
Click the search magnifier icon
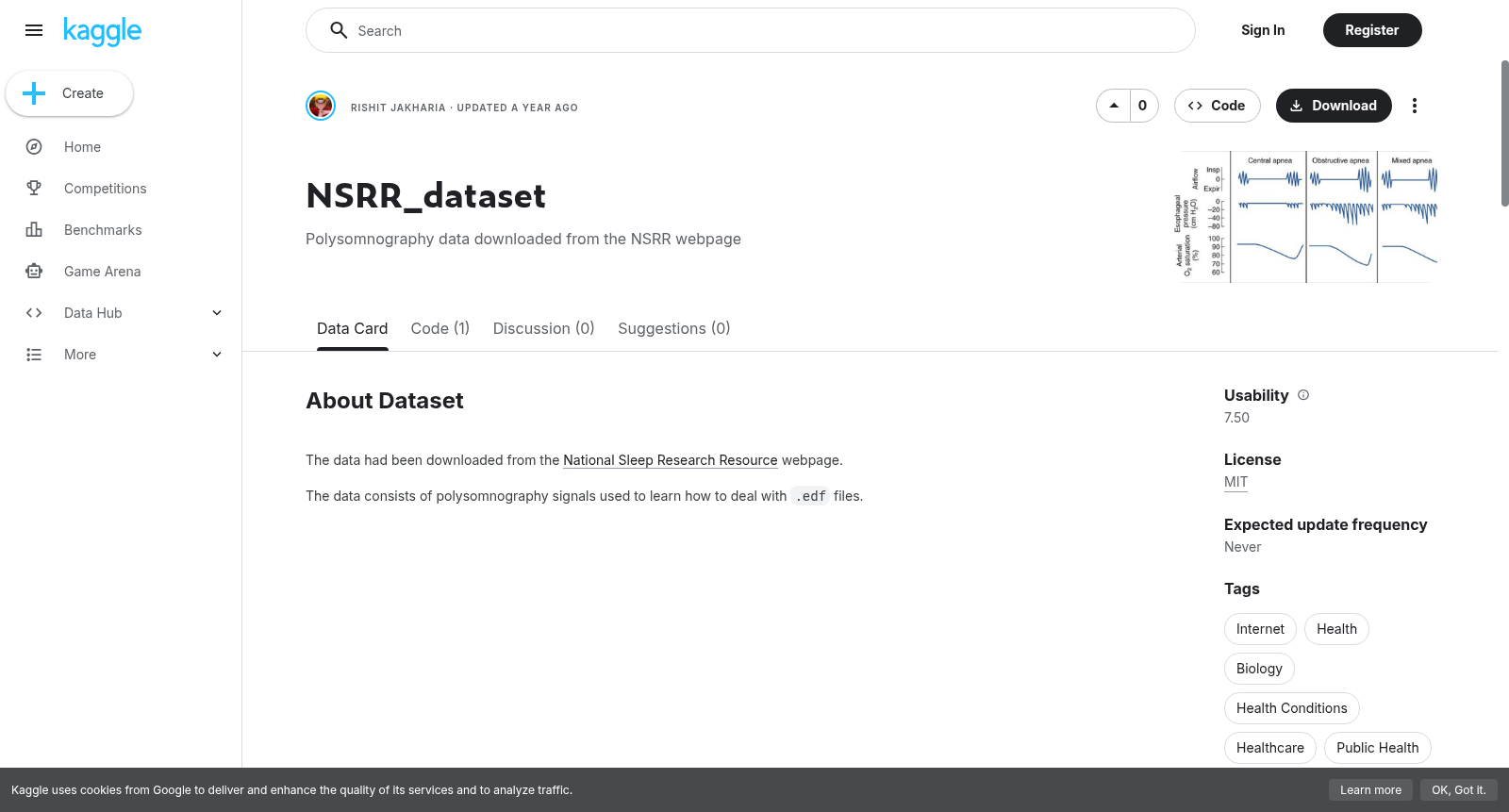pyautogui.click(x=339, y=30)
